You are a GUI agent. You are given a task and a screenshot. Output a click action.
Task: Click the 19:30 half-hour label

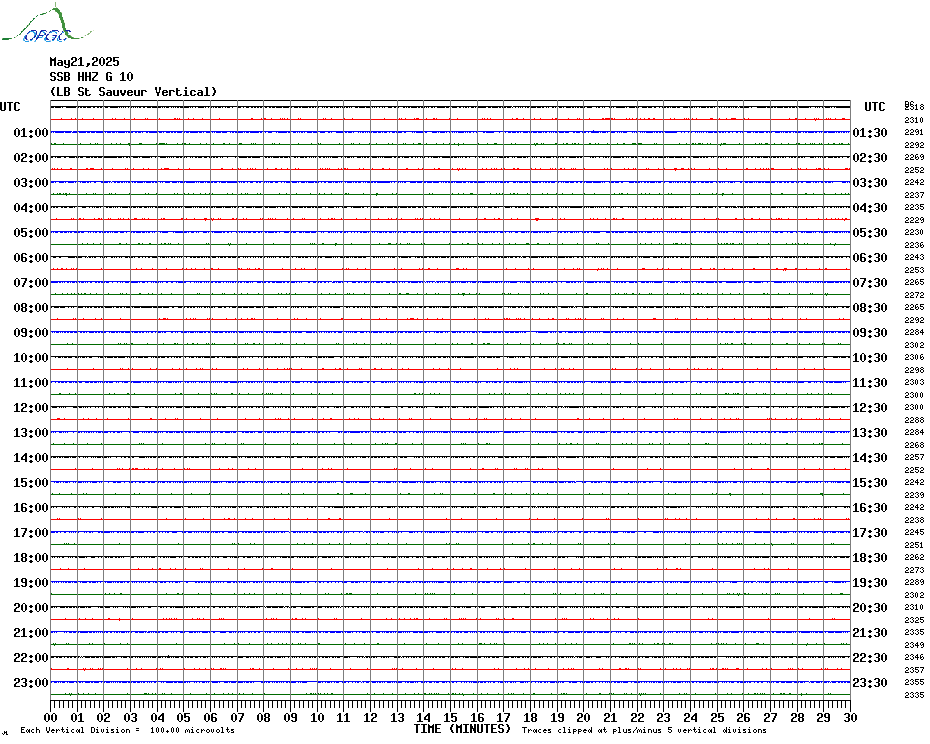point(870,583)
